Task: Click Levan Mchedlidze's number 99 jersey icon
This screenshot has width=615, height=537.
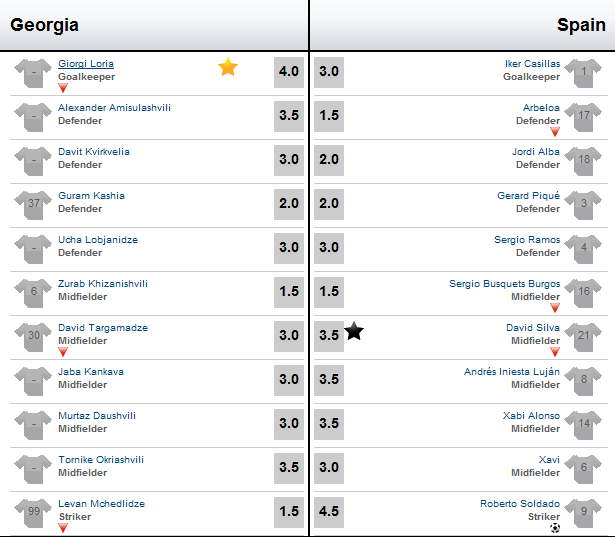Action: tap(34, 511)
